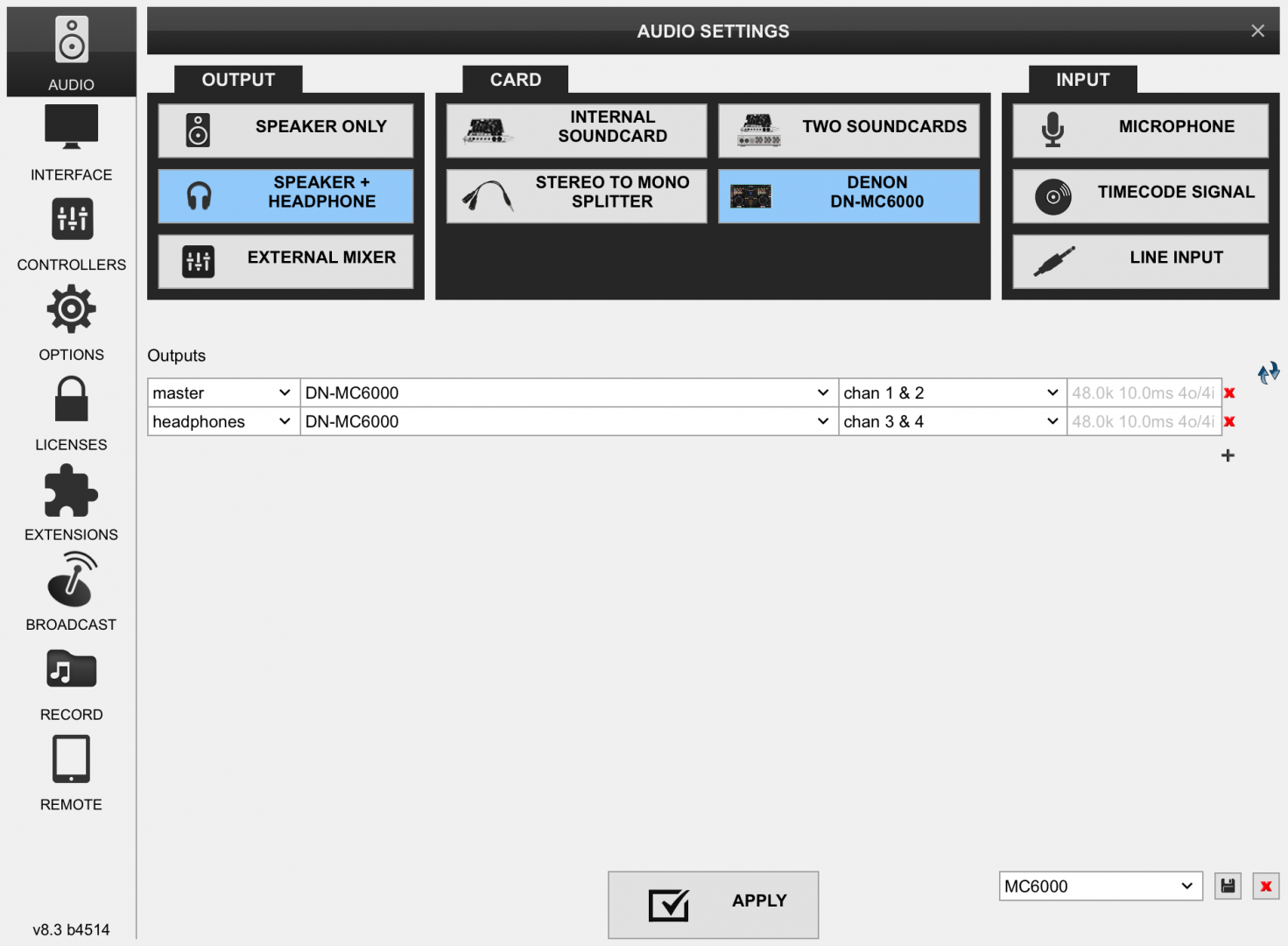Open the Remote tablet page
The image size is (1288, 946).
71,773
